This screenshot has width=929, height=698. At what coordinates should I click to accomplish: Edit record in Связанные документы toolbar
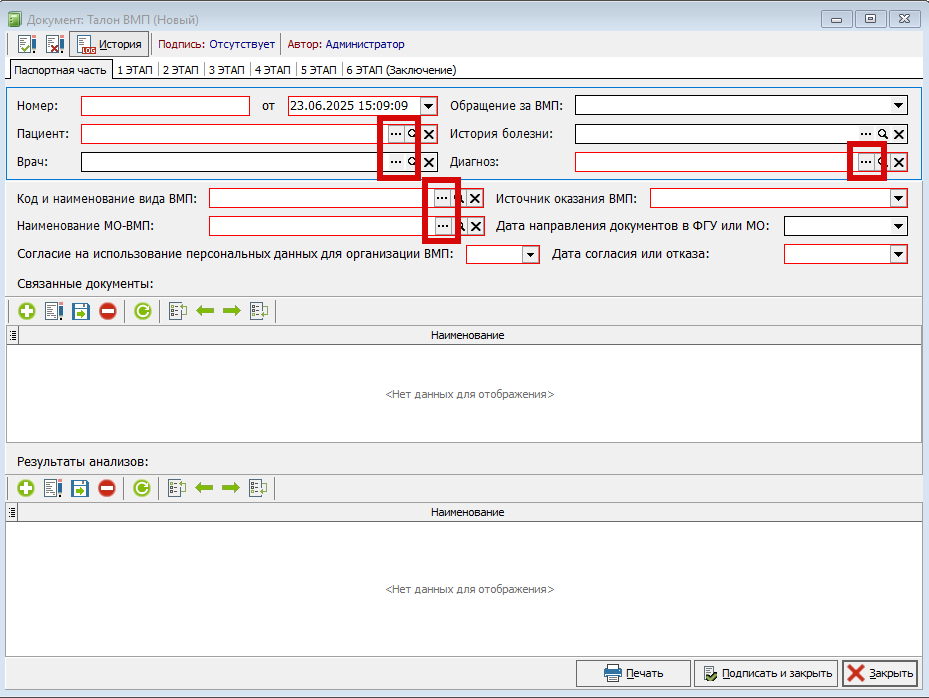[54, 311]
